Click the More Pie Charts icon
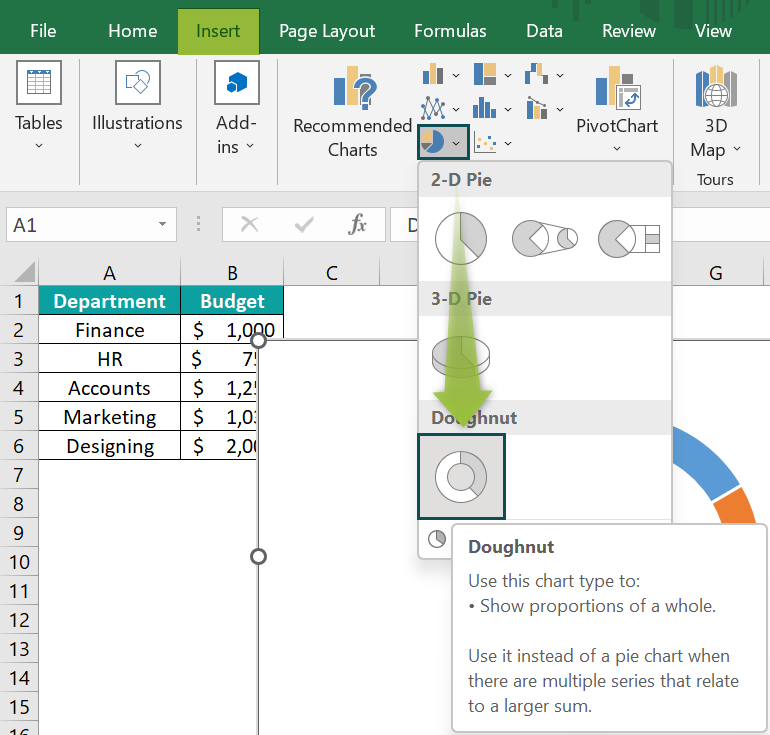This screenshot has height=735, width=770. tap(437, 539)
